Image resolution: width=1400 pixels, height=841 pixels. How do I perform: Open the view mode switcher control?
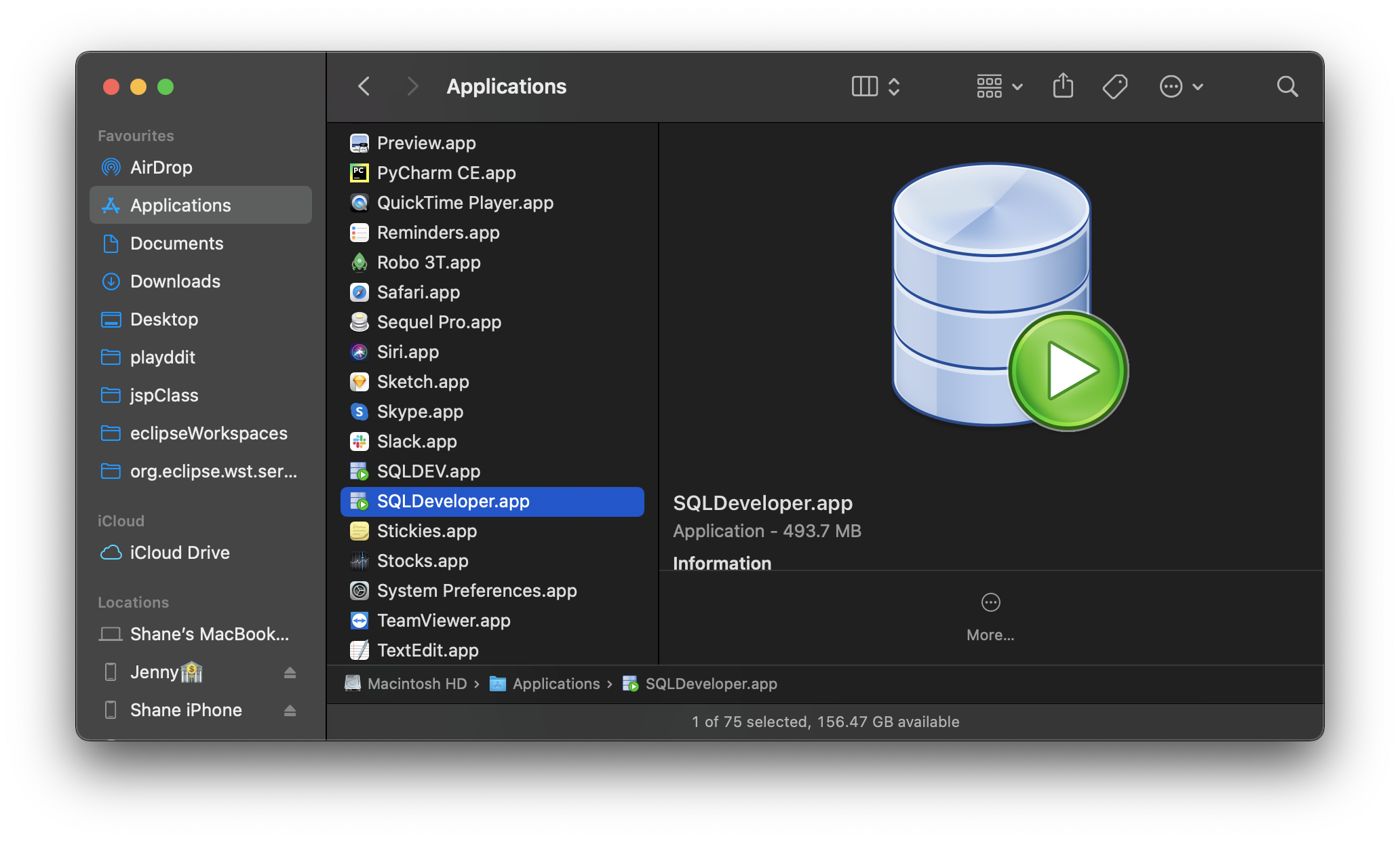876,86
